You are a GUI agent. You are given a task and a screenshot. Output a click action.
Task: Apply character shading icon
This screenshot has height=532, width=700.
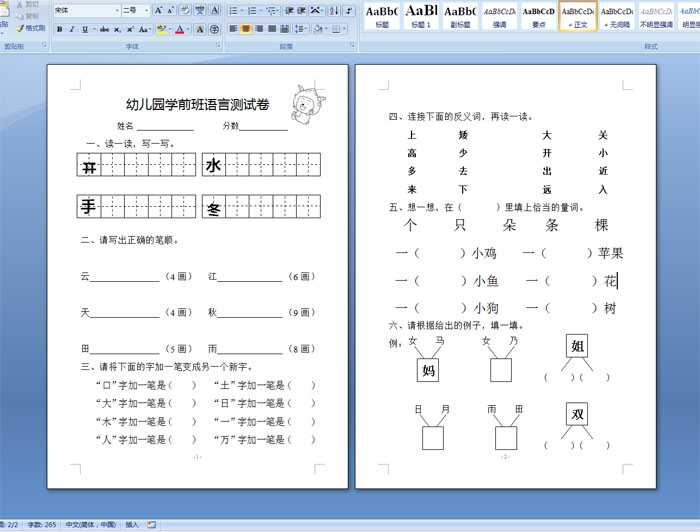[x=200, y=29]
